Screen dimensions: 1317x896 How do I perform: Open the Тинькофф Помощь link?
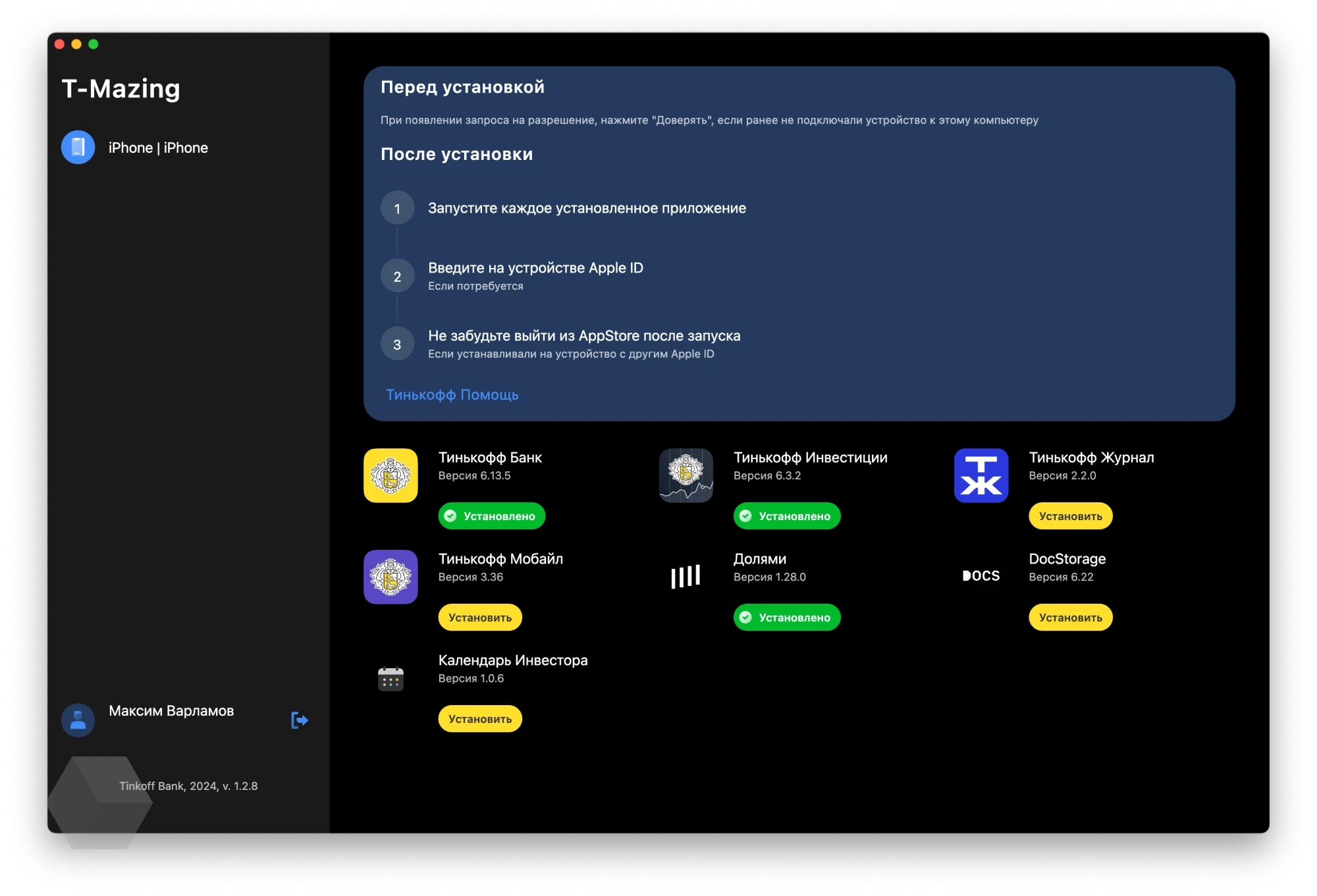click(452, 394)
